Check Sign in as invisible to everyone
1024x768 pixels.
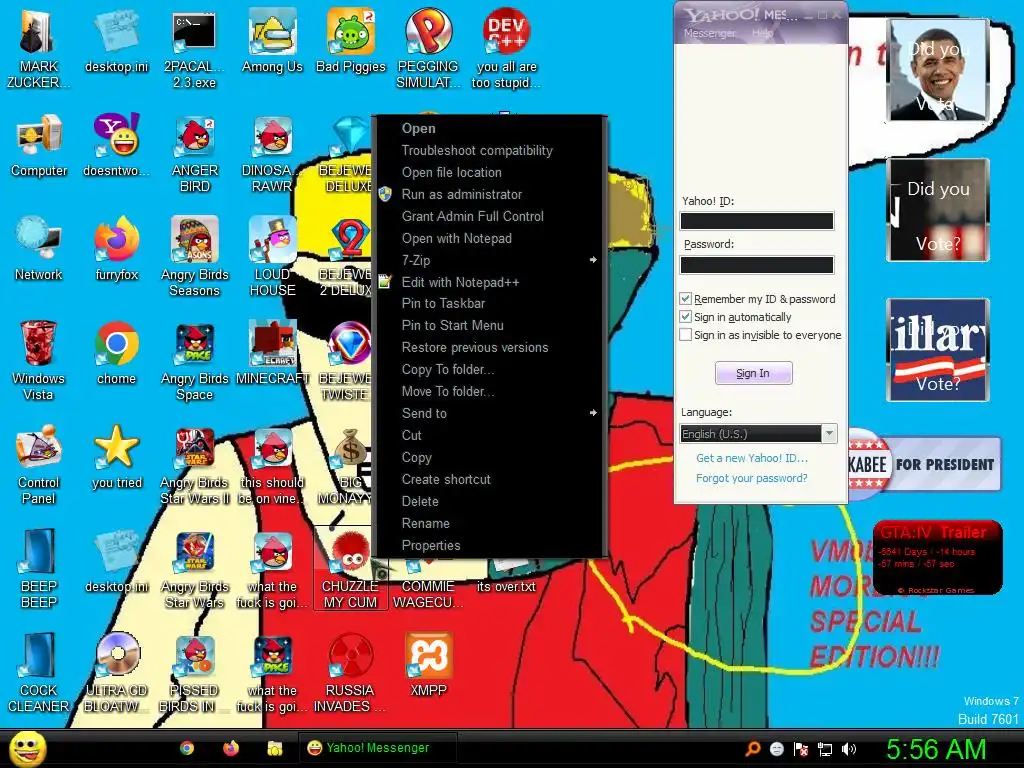point(686,335)
